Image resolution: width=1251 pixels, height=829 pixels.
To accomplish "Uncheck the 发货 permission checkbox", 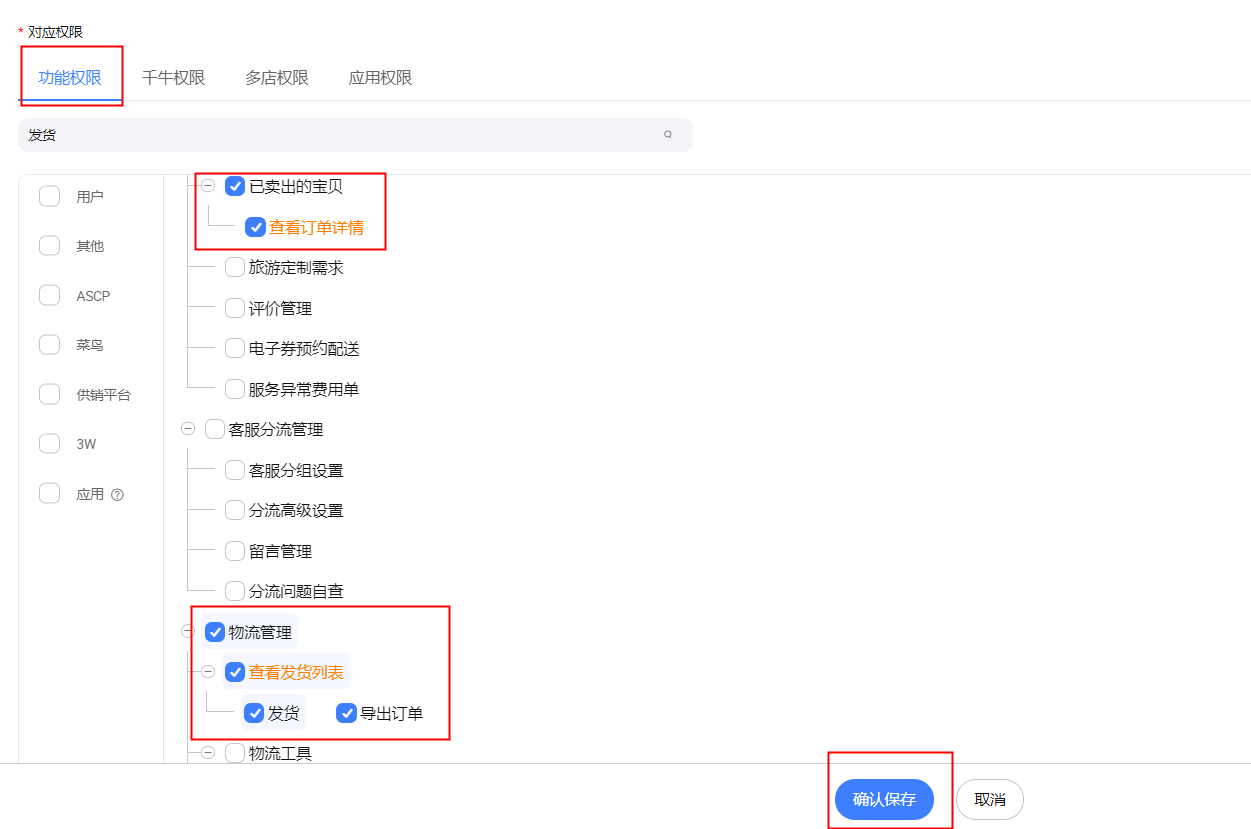I will 254,713.
